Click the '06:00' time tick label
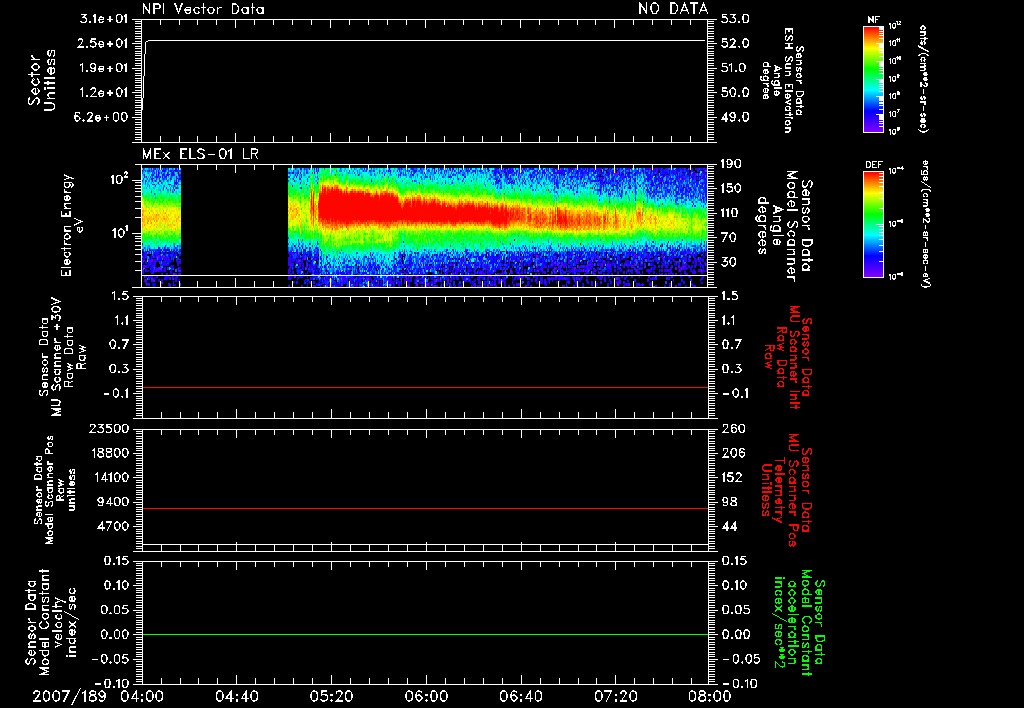Image resolution: width=1024 pixels, height=708 pixels. coord(426,696)
